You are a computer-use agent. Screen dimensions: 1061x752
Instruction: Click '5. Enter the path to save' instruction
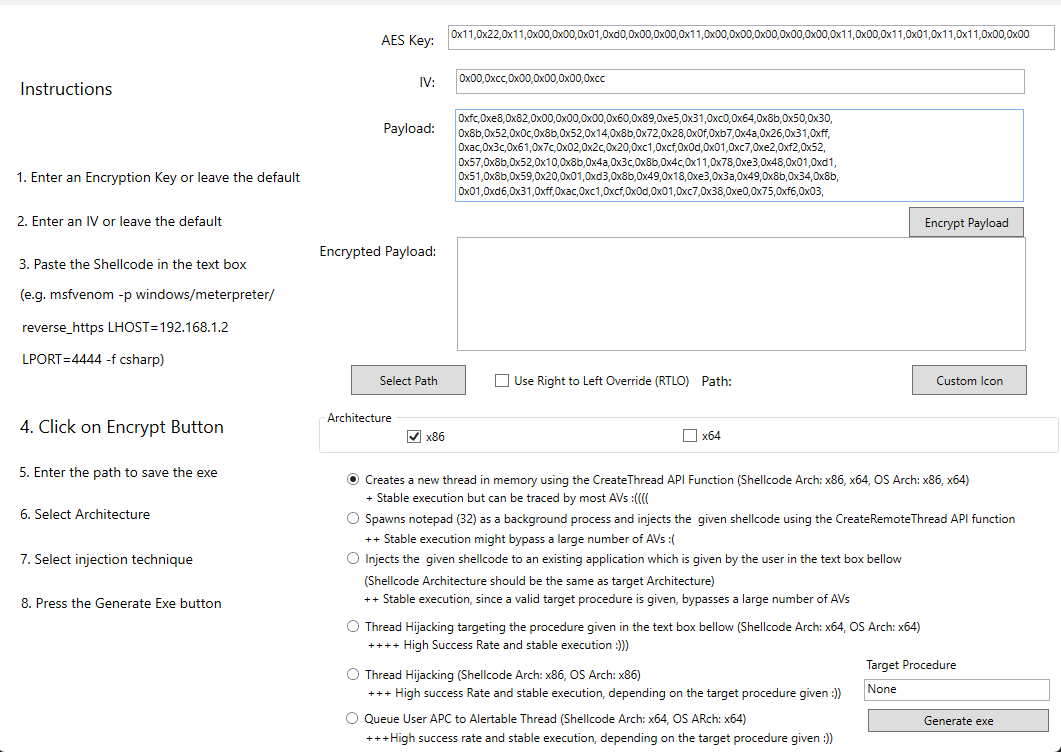[118, 472]
